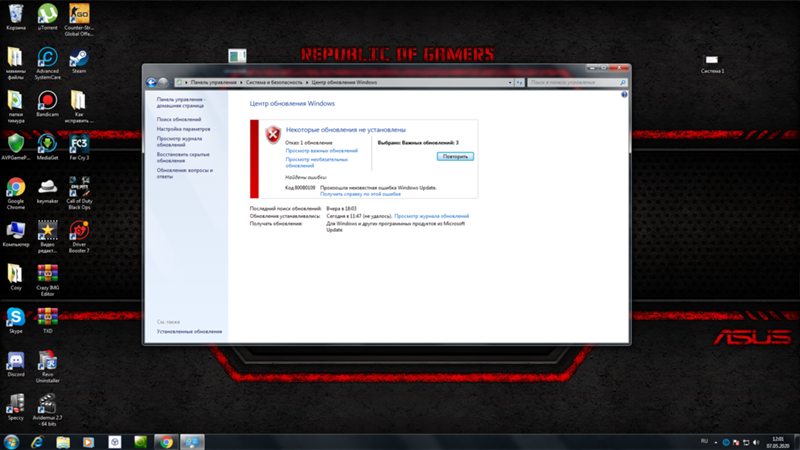Open Internet Explorer from the taskbar
Screen dimensions: 800x450
(37, 442)
